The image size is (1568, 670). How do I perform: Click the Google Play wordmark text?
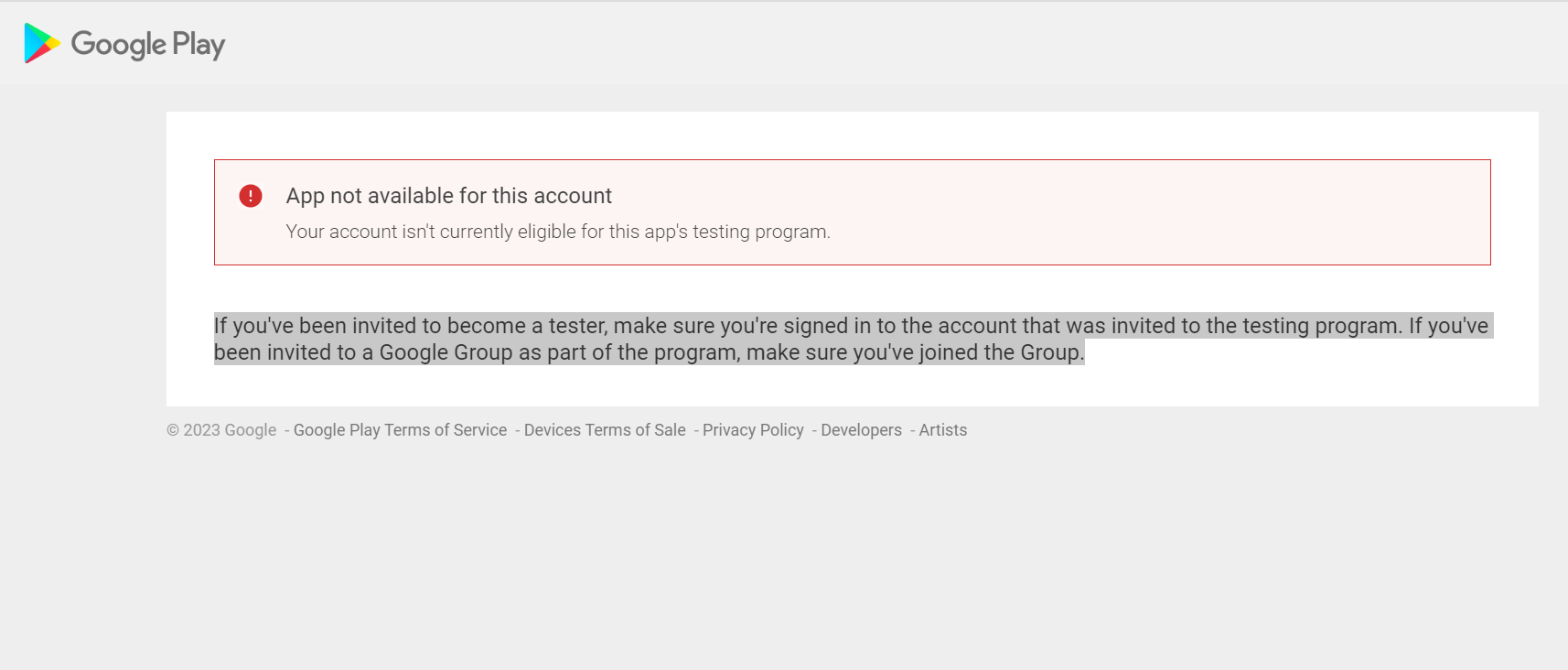click(148, 44)
